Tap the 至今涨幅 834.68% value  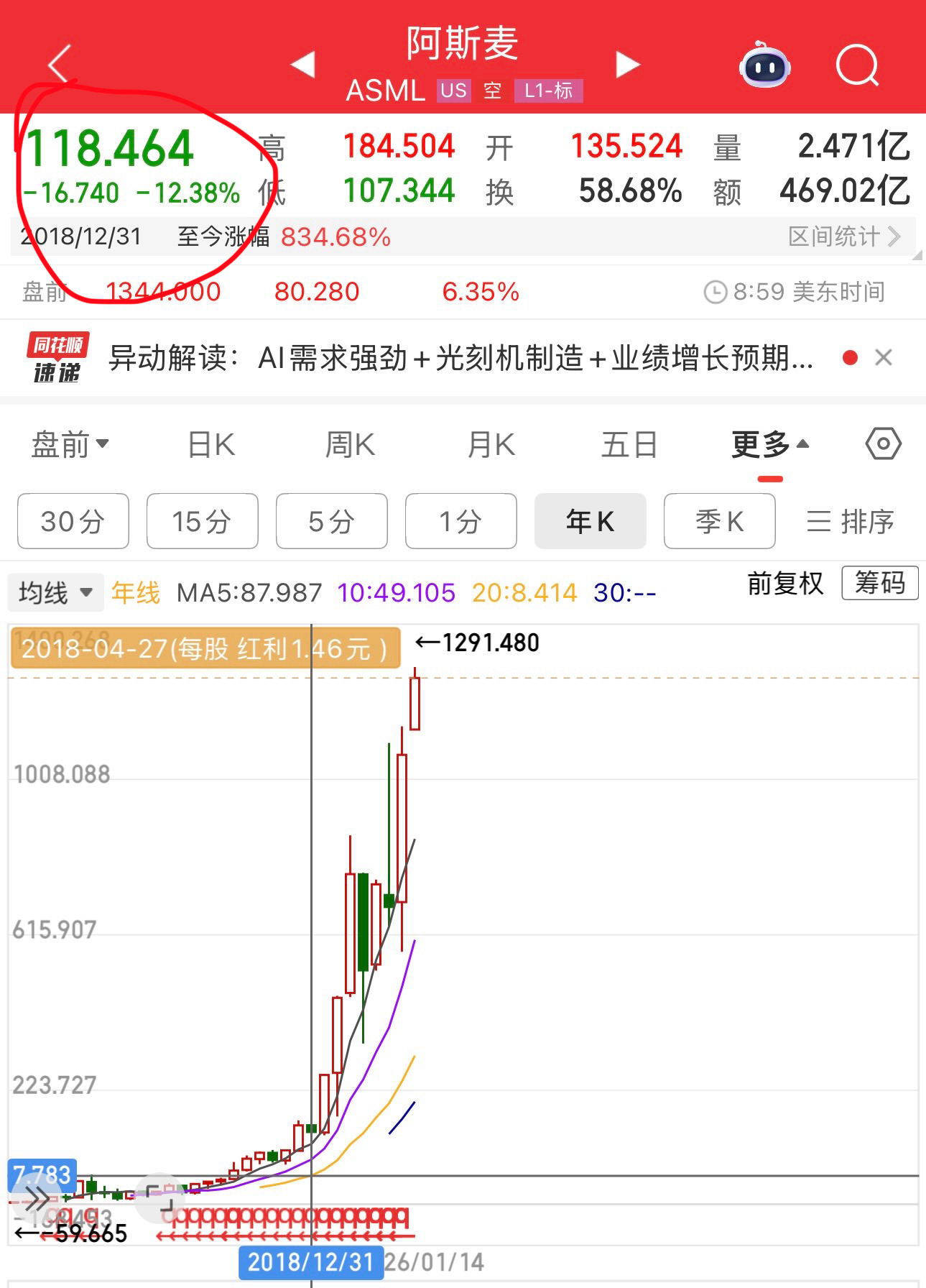[x=335, y=236]
